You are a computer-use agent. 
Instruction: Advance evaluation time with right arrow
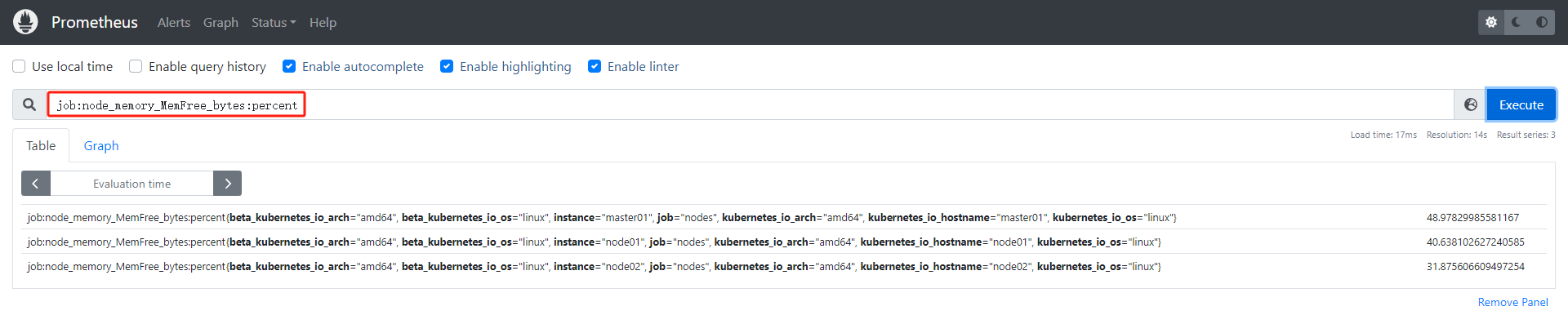coord(228,184)
